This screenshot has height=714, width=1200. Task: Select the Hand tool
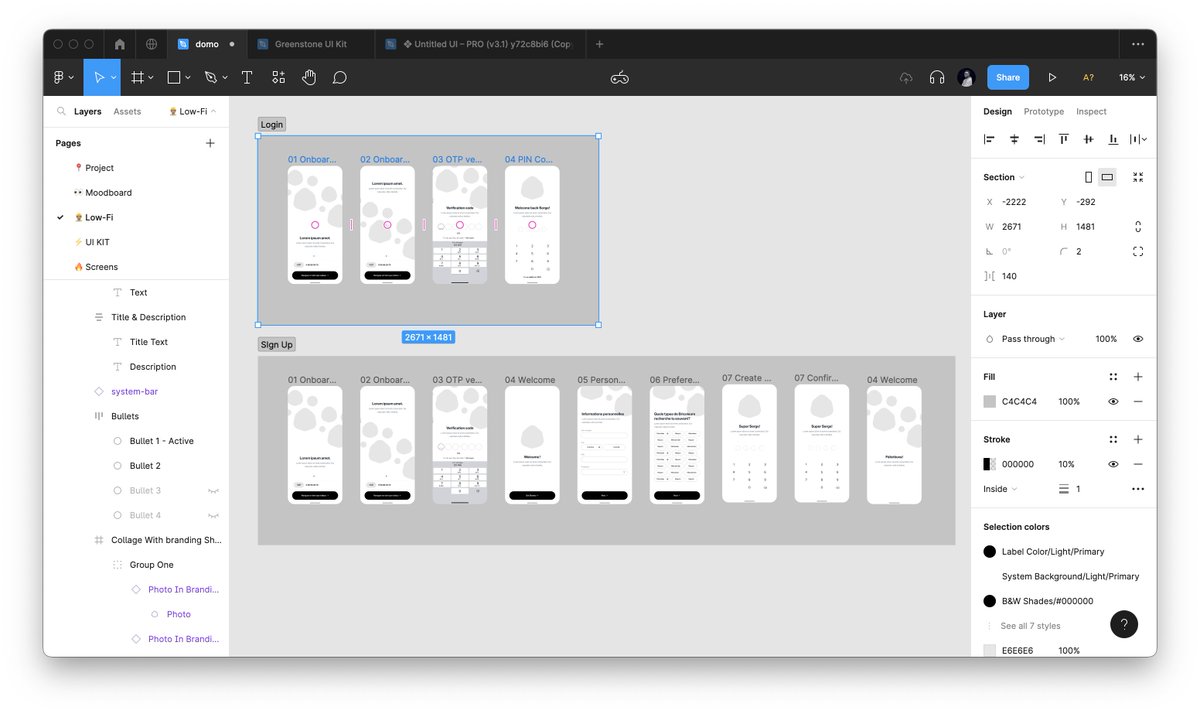coord(309,77)
